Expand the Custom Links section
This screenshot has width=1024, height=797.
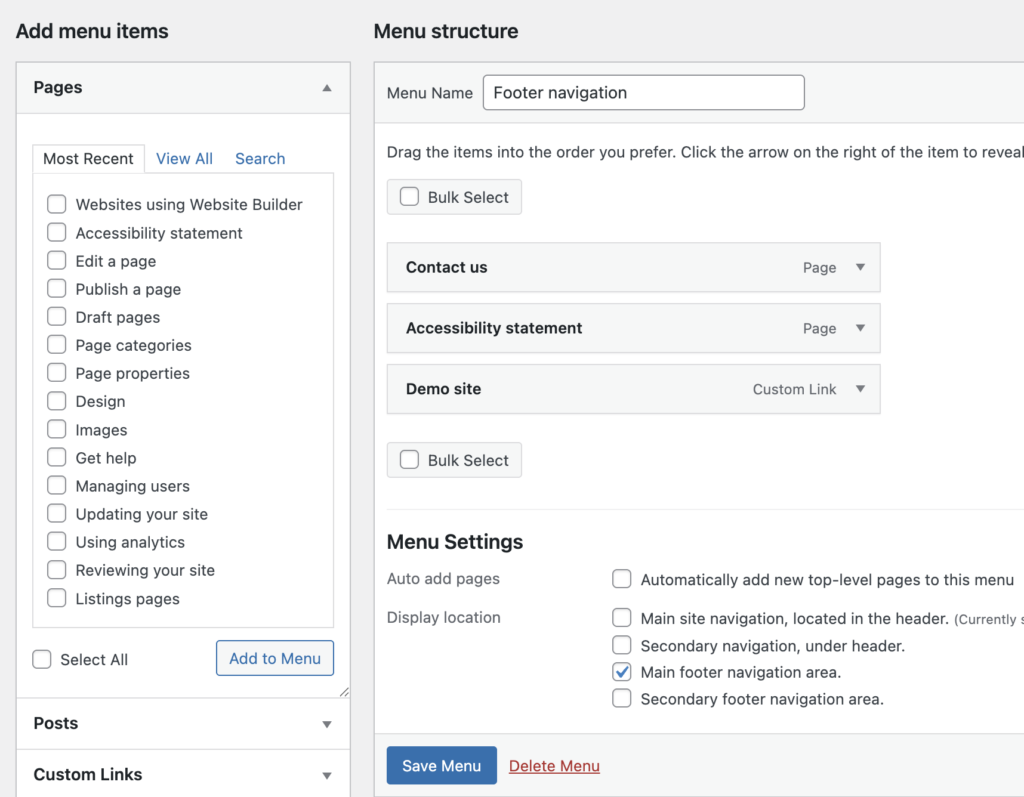[326, 775]
